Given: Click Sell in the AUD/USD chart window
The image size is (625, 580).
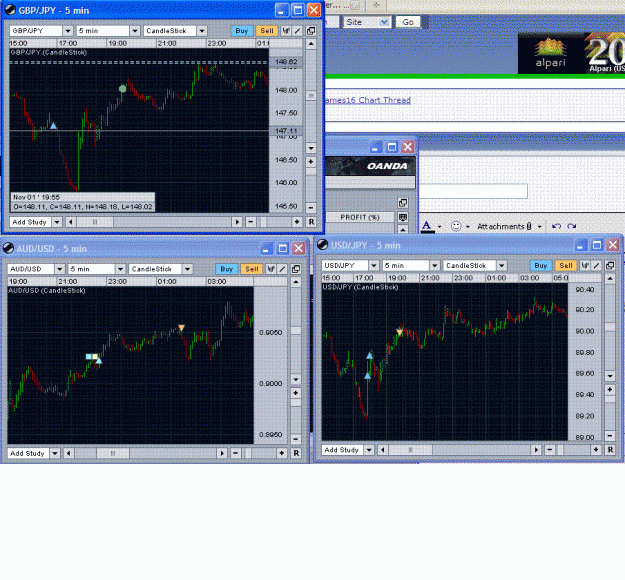Looking at the screenshot, I should pyautogui.click(x=252, y=269).
